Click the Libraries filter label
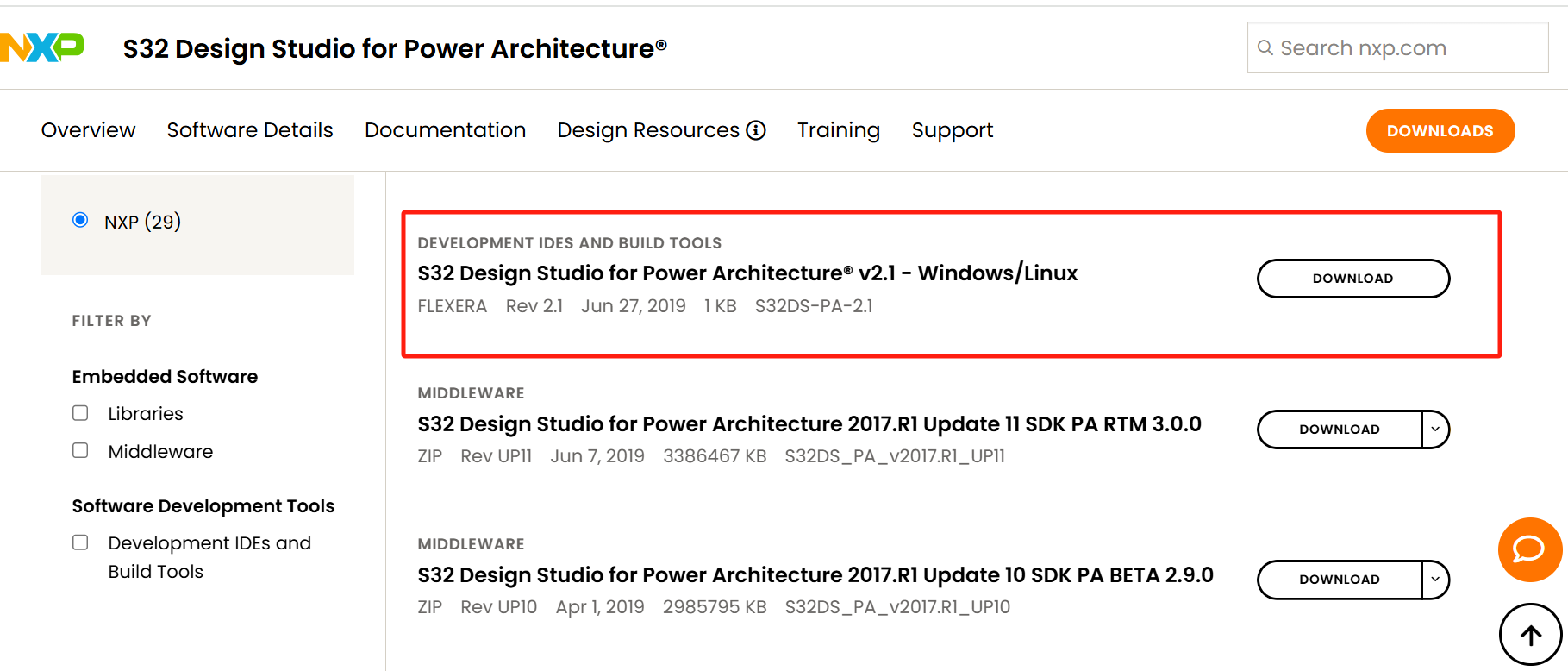 click(146, 414)
